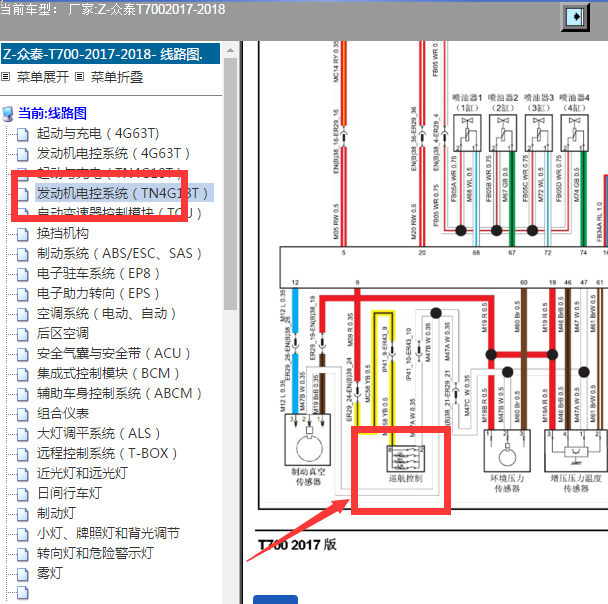Click the blue button below the diagram

coord(275,599)
